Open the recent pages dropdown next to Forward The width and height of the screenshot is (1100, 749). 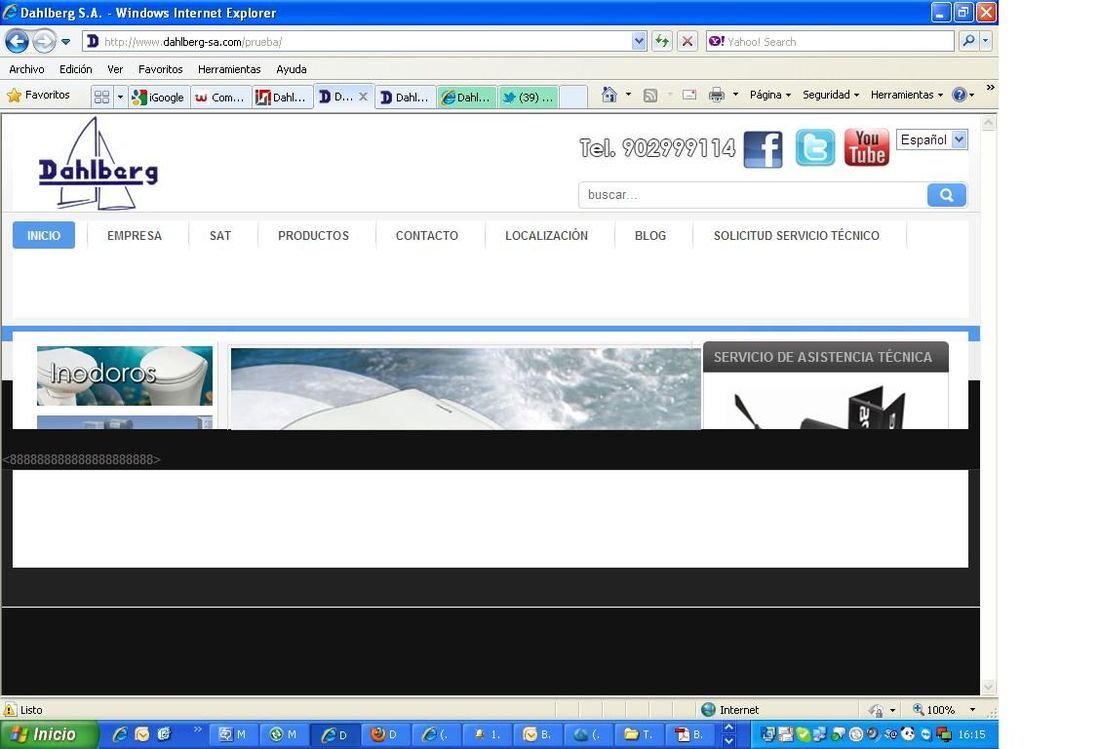(x=66, y=42)
